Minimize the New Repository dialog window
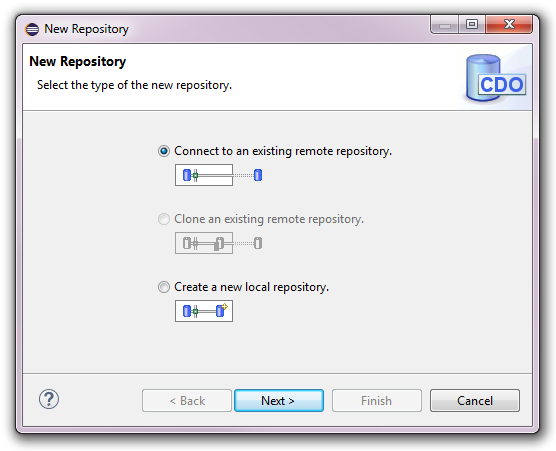The image size is (556, 451). [445, 24]
